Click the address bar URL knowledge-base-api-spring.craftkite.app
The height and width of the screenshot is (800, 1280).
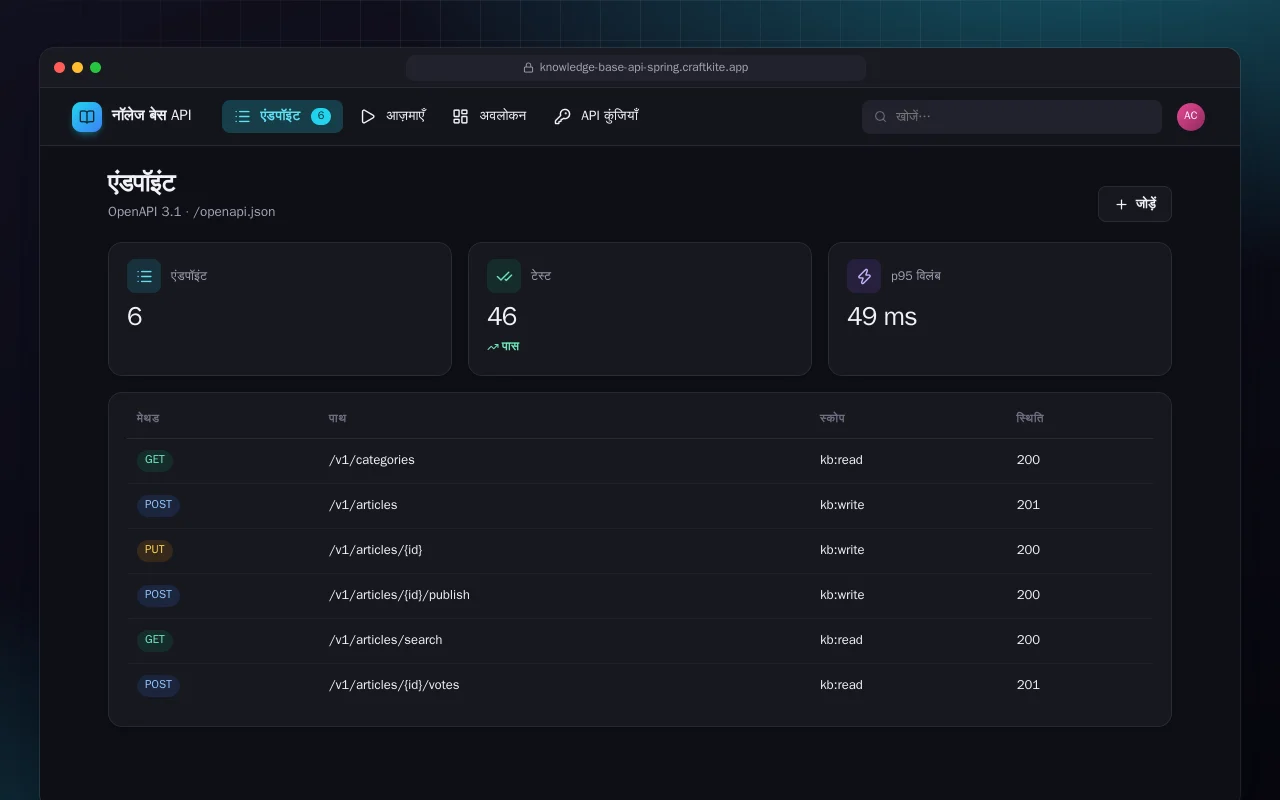click(x=644, y=68)
